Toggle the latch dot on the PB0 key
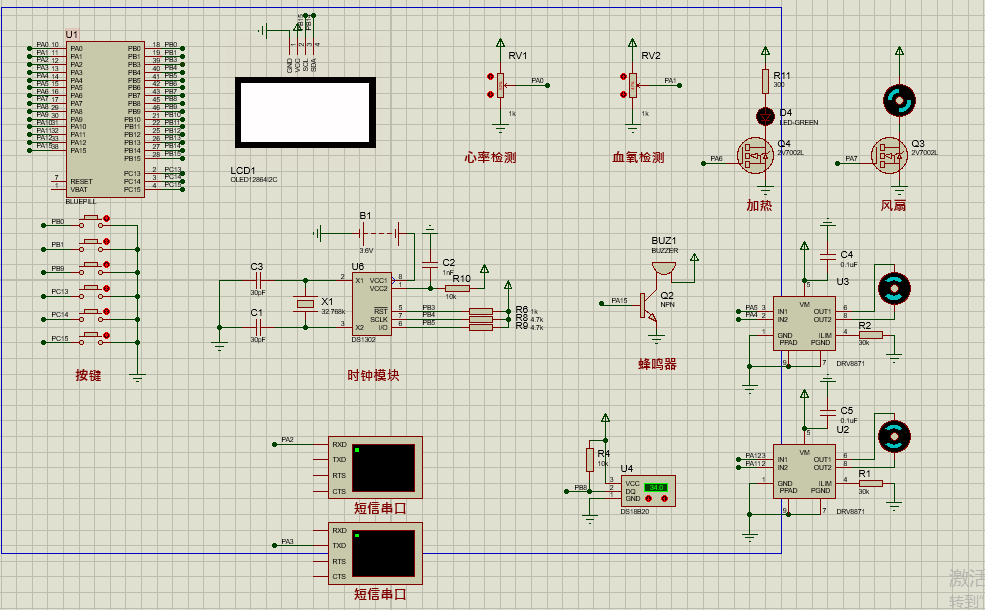Viewport: 985px width, 610px height. point(107,219)
